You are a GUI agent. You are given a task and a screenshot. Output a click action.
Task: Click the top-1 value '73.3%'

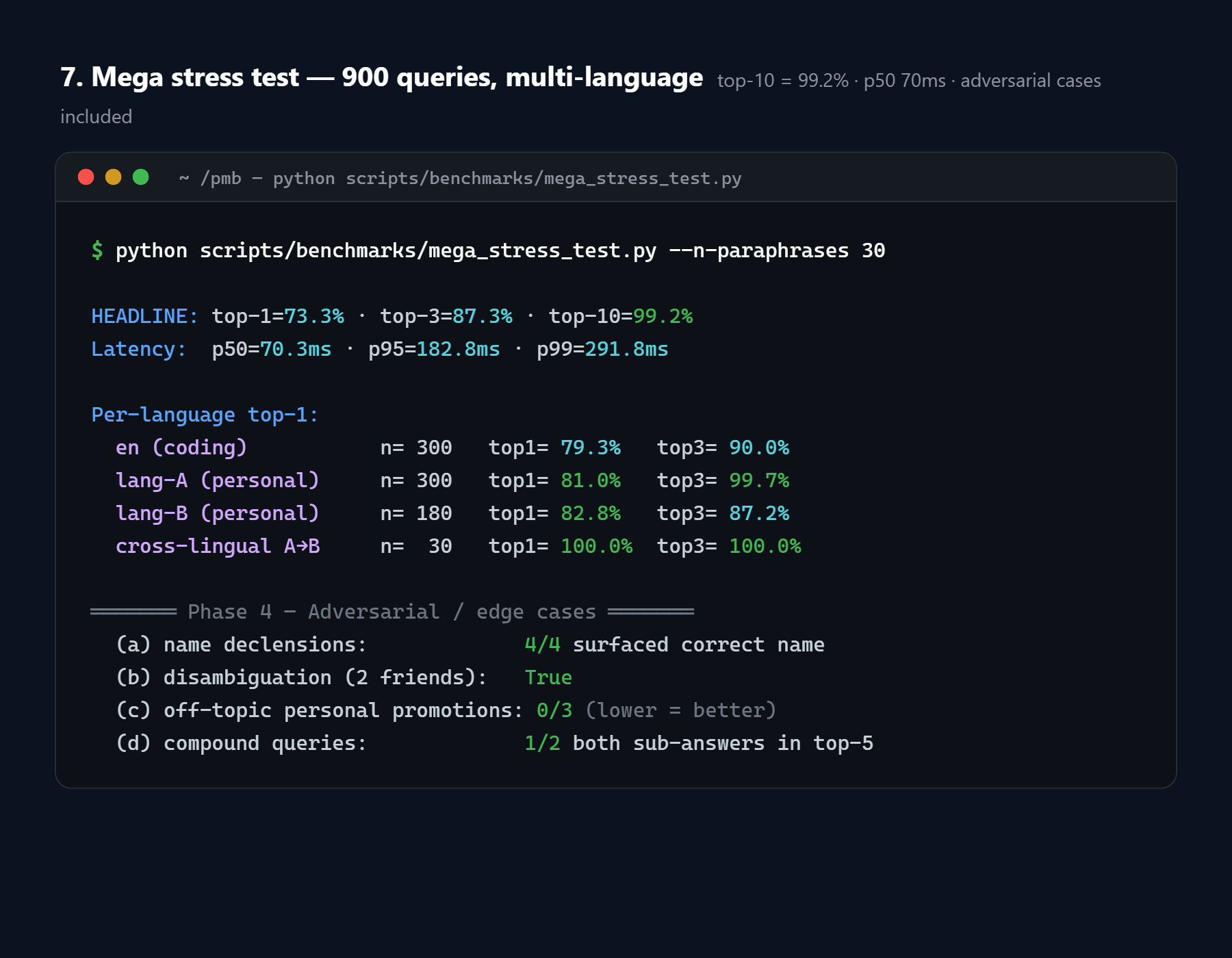point(313,316)
